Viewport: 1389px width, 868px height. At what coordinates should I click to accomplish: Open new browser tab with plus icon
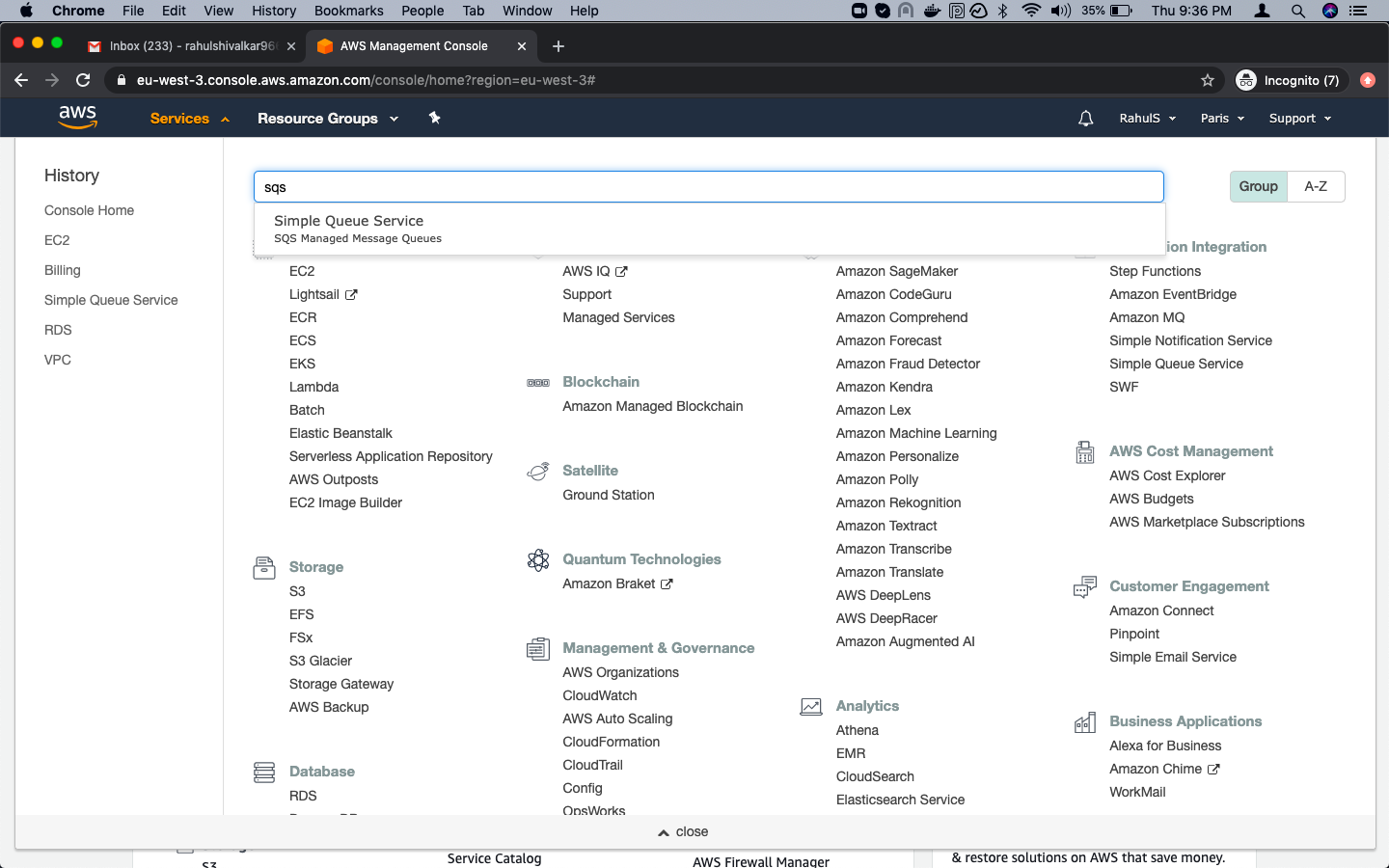(558, 46)
